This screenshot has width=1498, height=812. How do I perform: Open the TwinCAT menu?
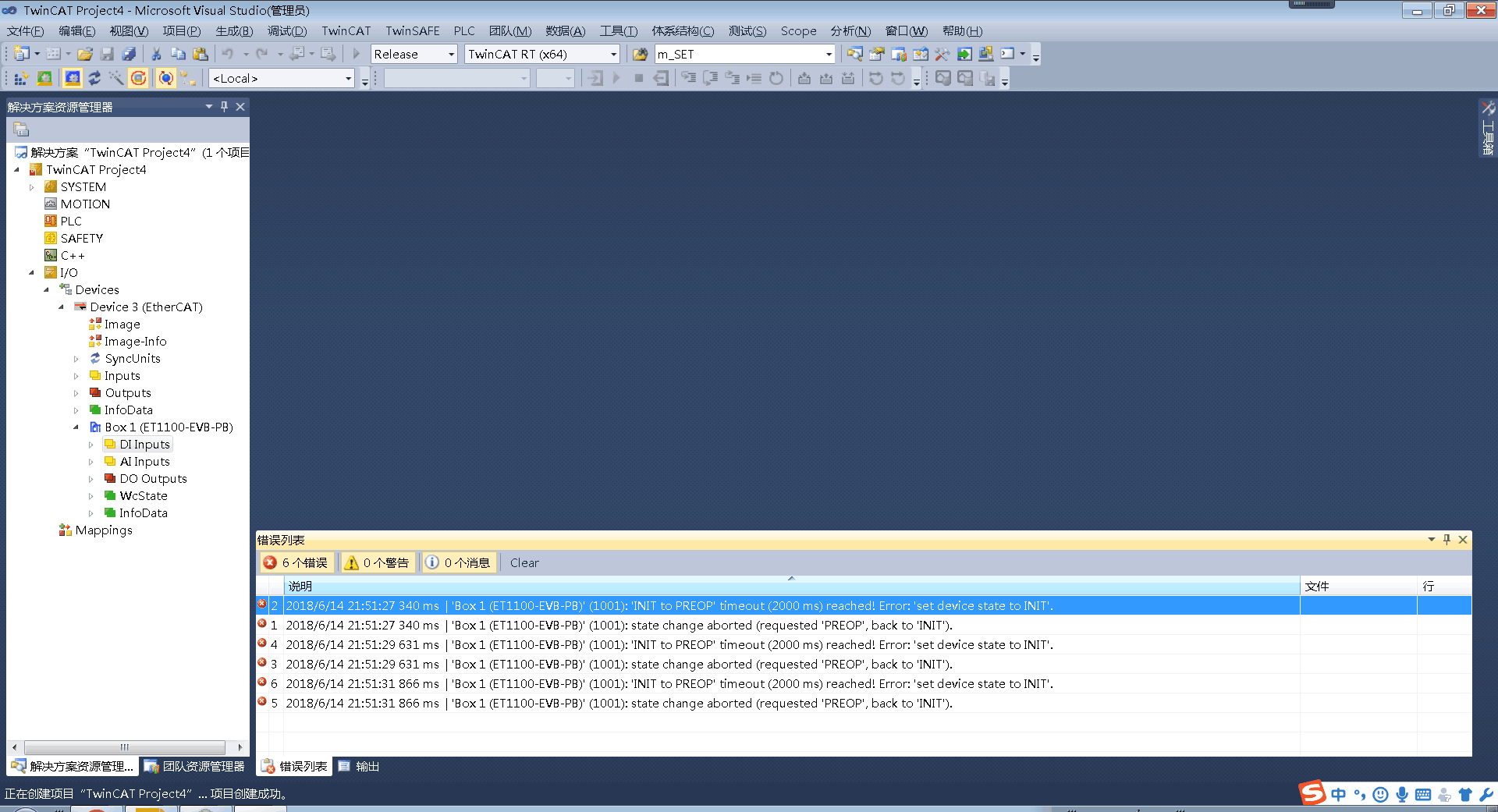[x=346, y=31]
